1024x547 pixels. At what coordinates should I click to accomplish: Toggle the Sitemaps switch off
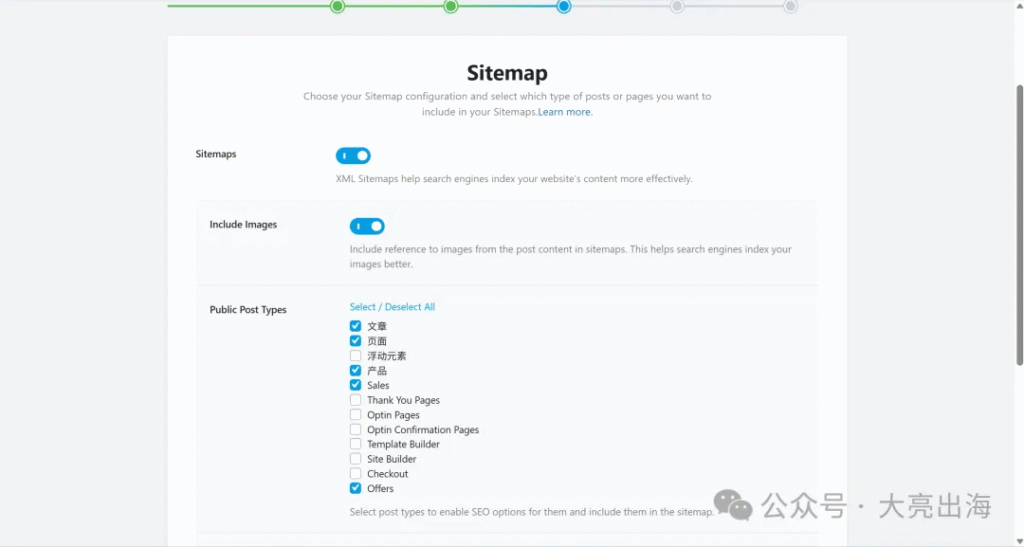click(x=353, y=155)
